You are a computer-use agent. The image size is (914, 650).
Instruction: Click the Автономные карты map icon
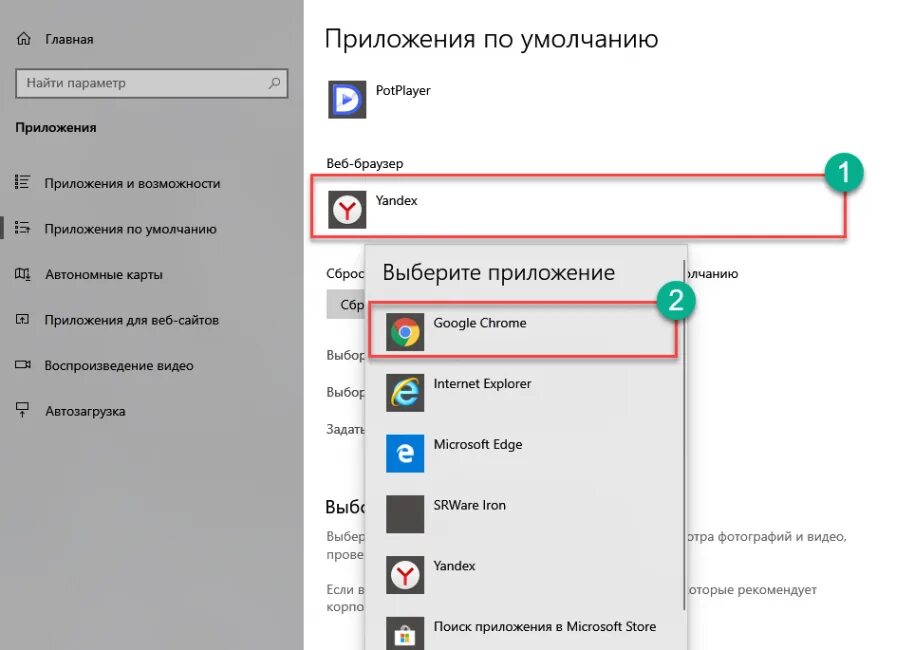click(x=22, y=273)
